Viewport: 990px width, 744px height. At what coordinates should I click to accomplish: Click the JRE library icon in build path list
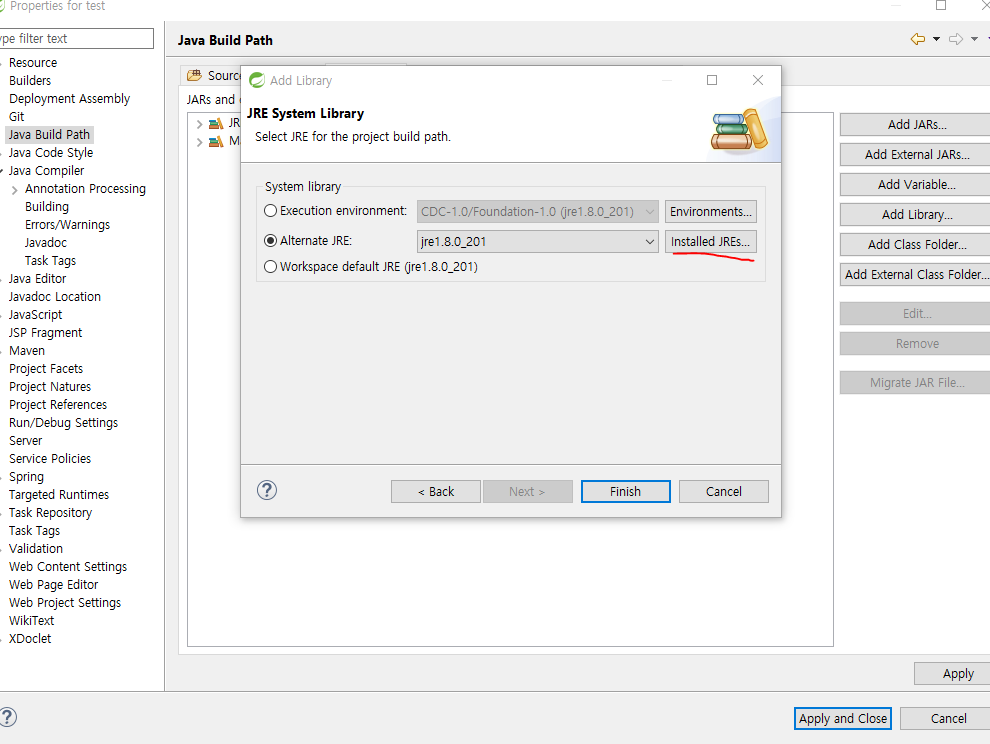tap(216, 123)
